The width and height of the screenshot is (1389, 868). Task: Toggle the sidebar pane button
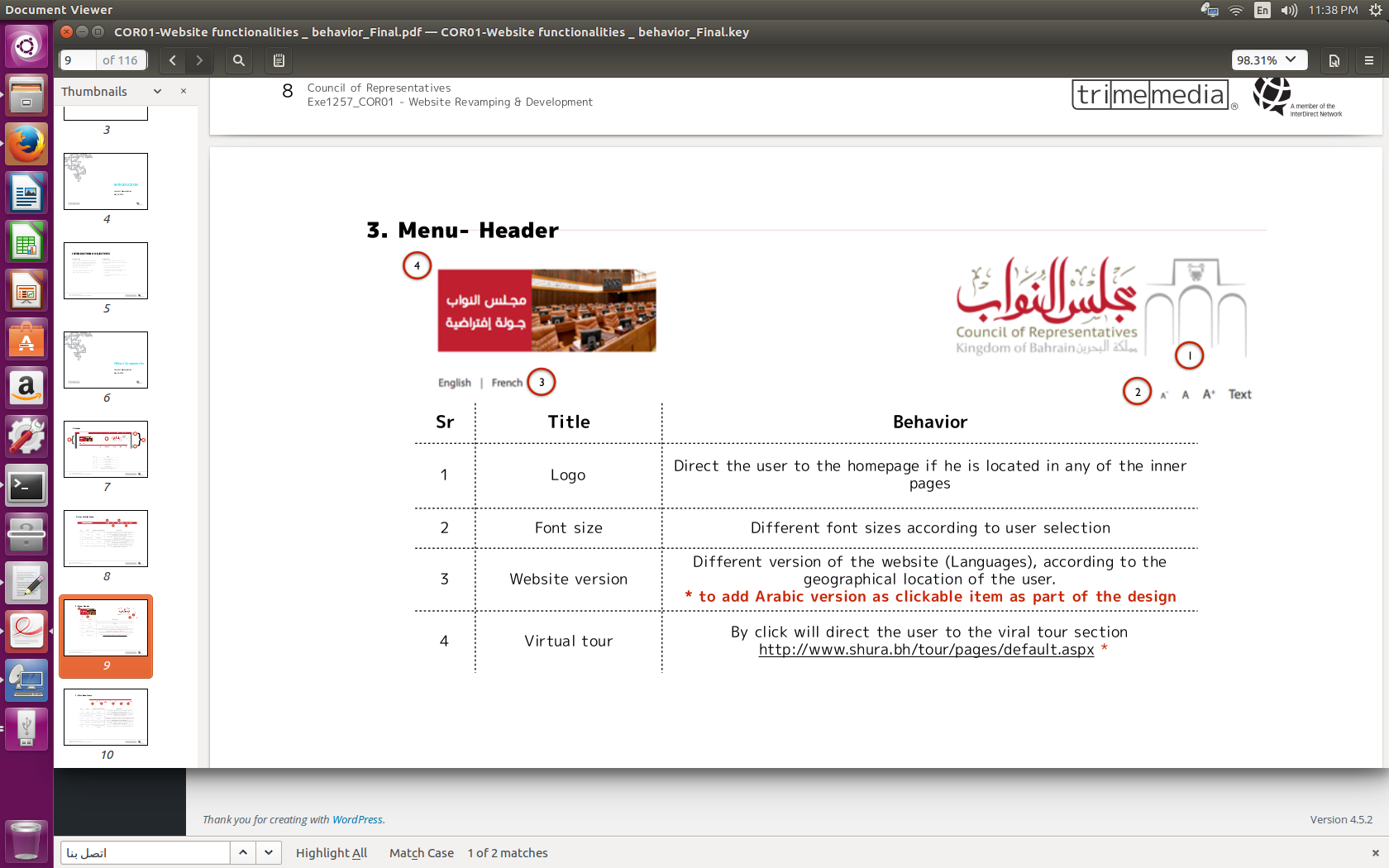279,60
